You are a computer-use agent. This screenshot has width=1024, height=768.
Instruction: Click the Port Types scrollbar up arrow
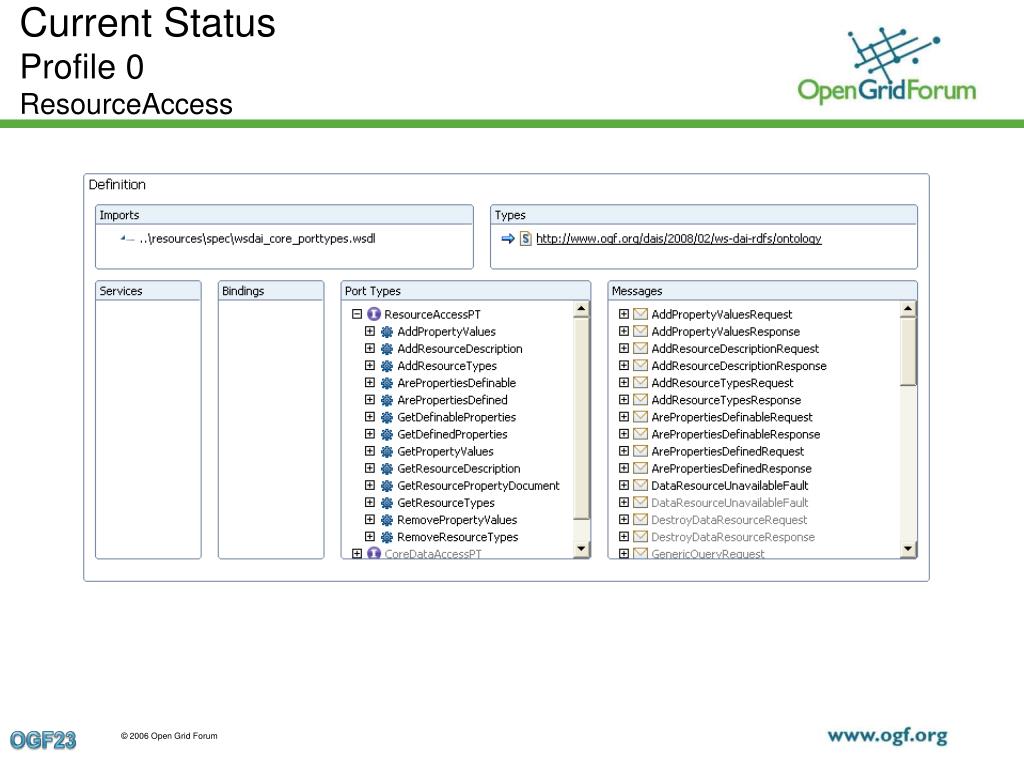pyautogui.click(x=581, y=309)
